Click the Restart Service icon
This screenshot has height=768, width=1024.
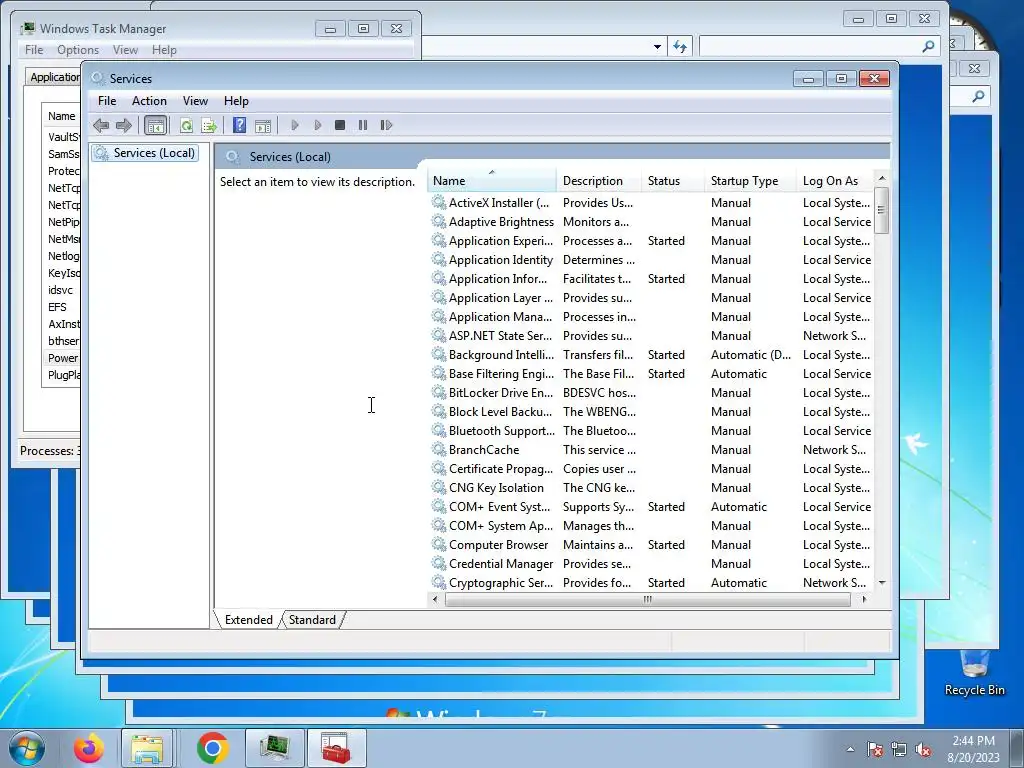click(x=386, y=125)
